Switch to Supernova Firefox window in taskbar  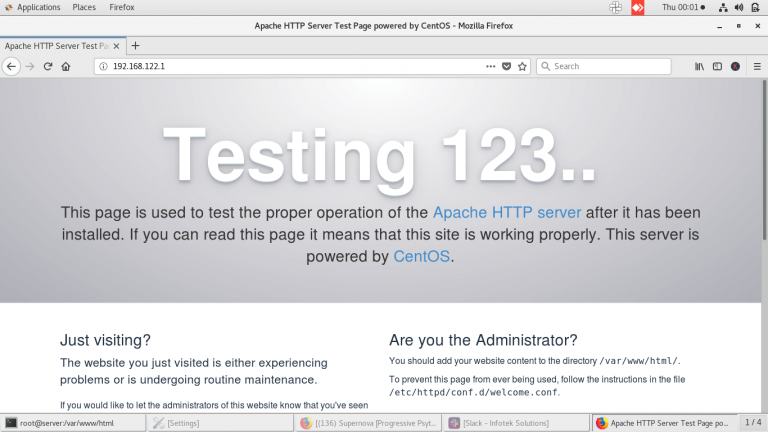pos(368,423)
